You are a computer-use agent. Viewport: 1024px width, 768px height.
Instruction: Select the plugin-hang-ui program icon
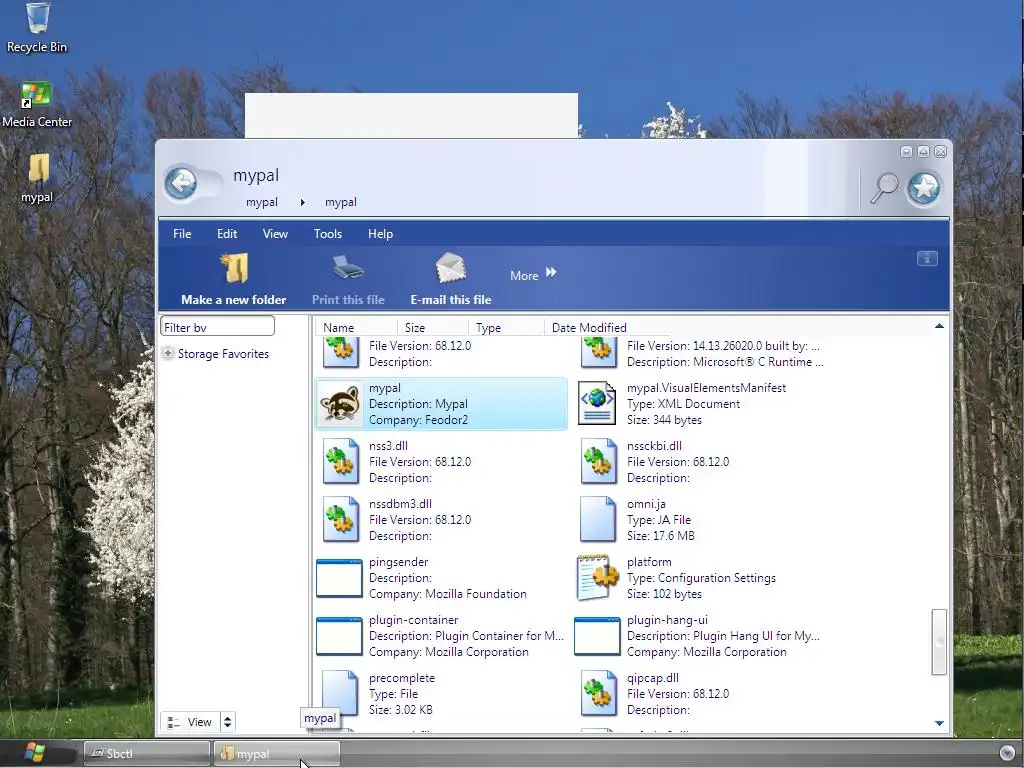[x=597, y=636]
